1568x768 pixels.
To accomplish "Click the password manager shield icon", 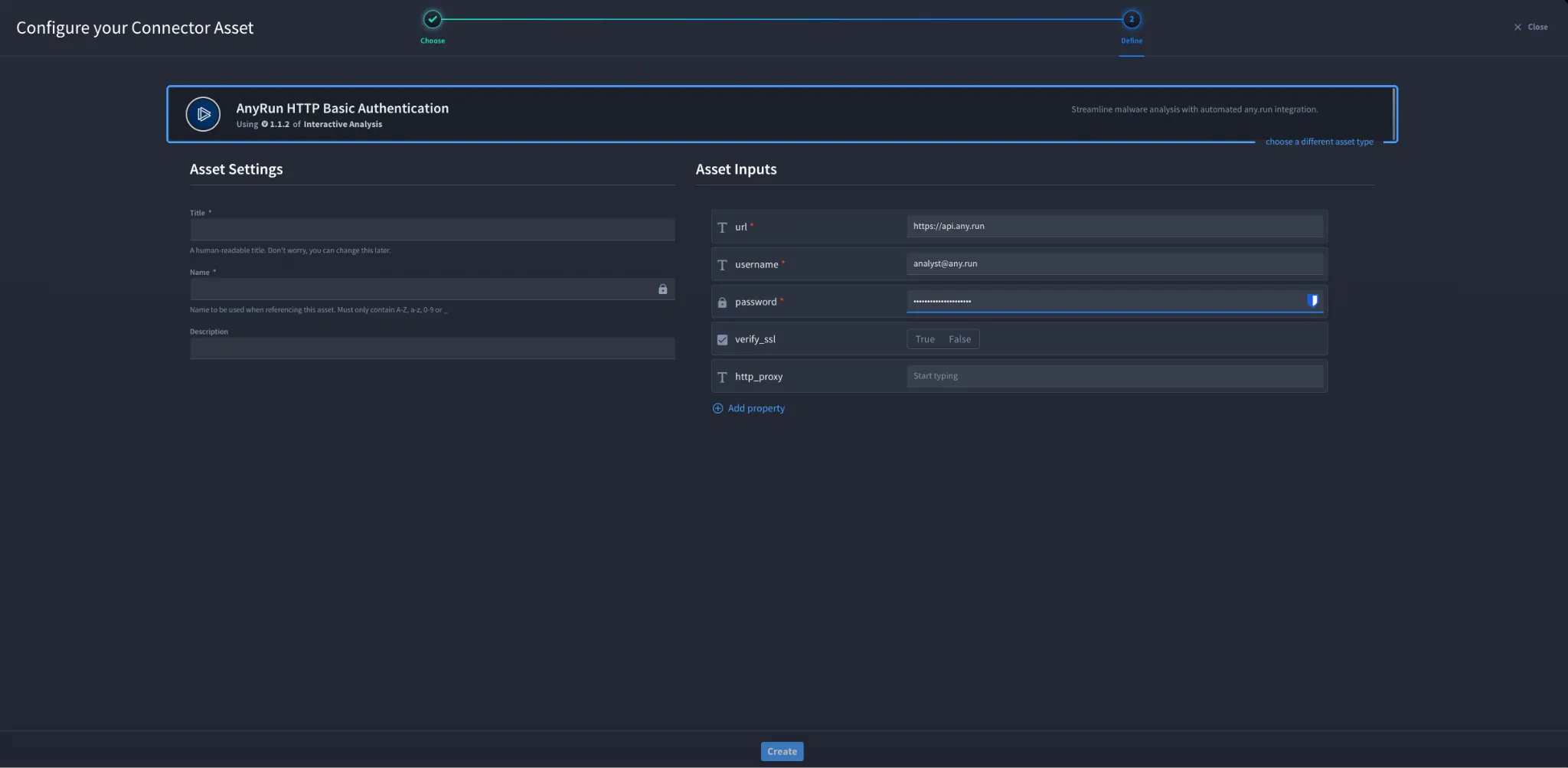I will [1312, 301].
